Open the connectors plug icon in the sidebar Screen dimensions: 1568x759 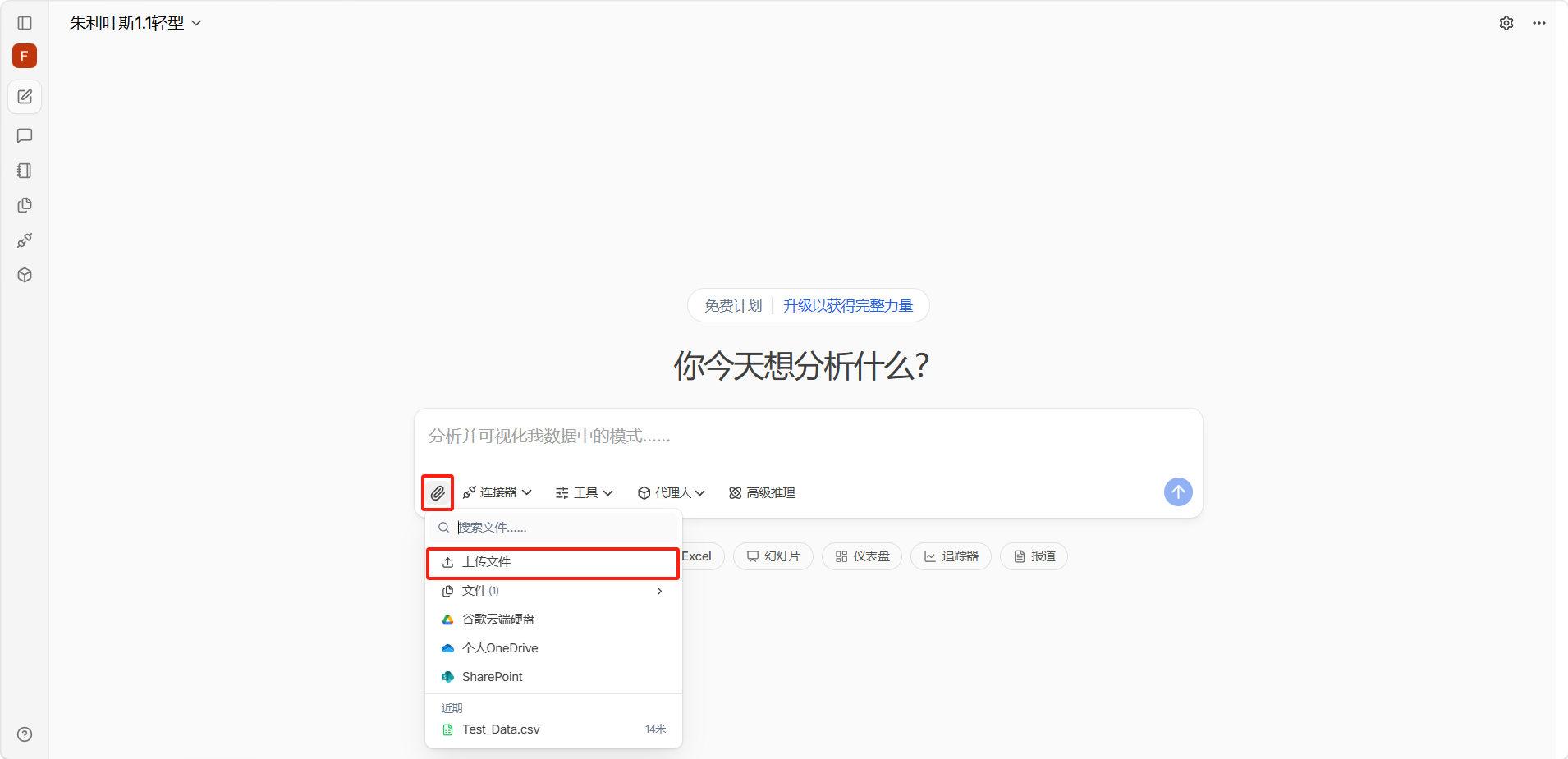(x=25, y=240)
